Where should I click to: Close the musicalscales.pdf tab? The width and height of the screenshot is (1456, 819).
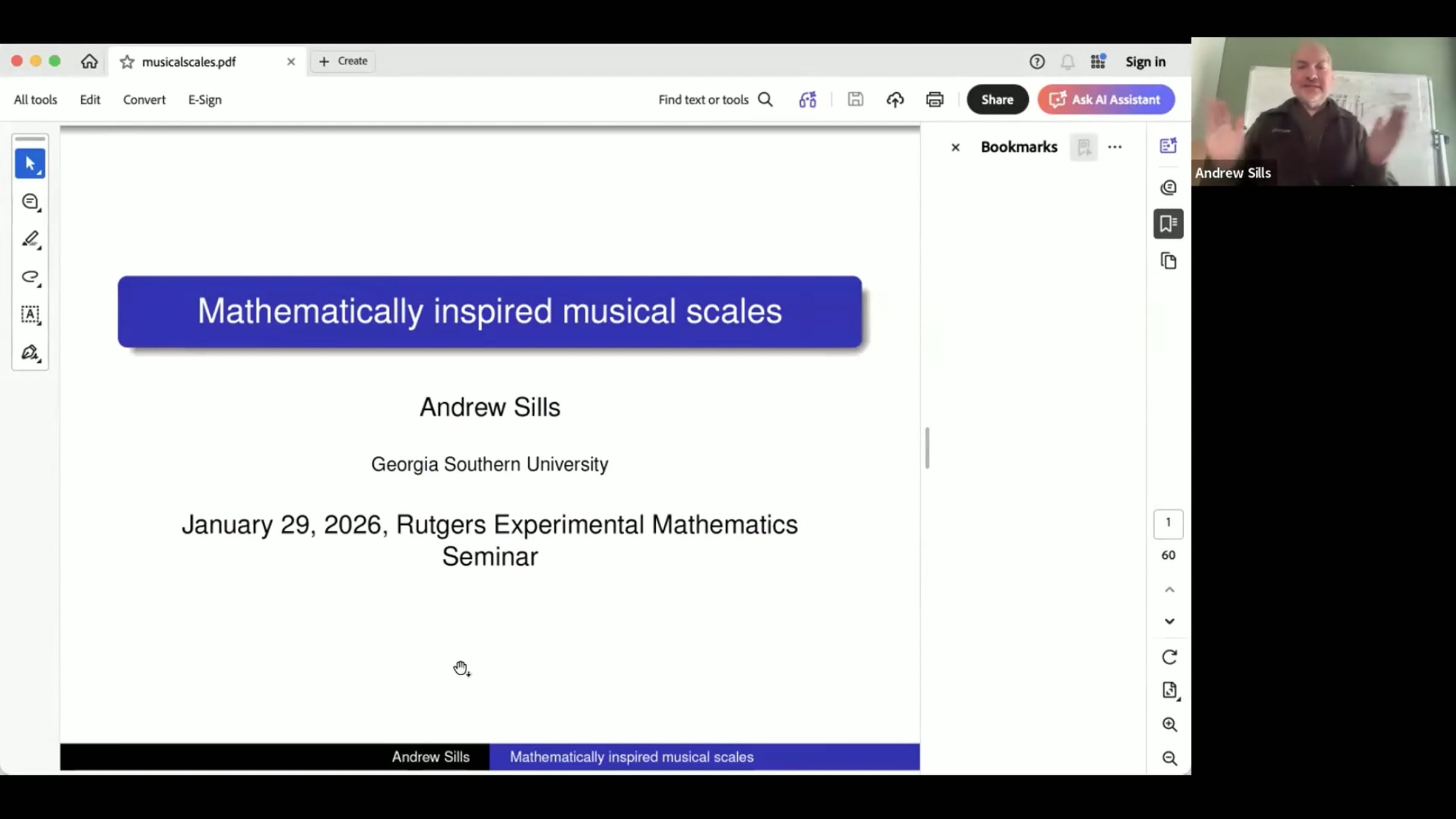coord(291,62)
